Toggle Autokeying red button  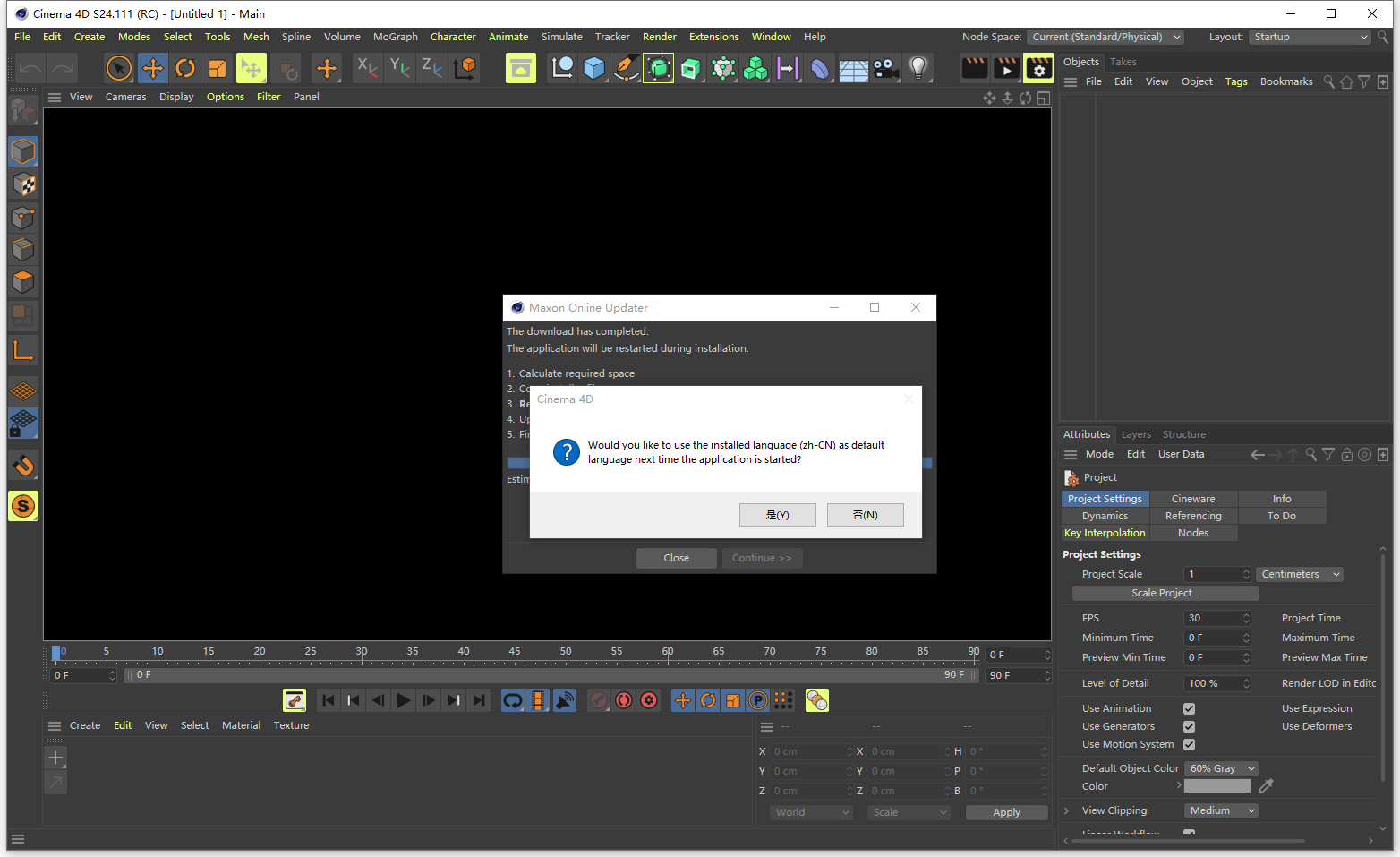(624, 700)
